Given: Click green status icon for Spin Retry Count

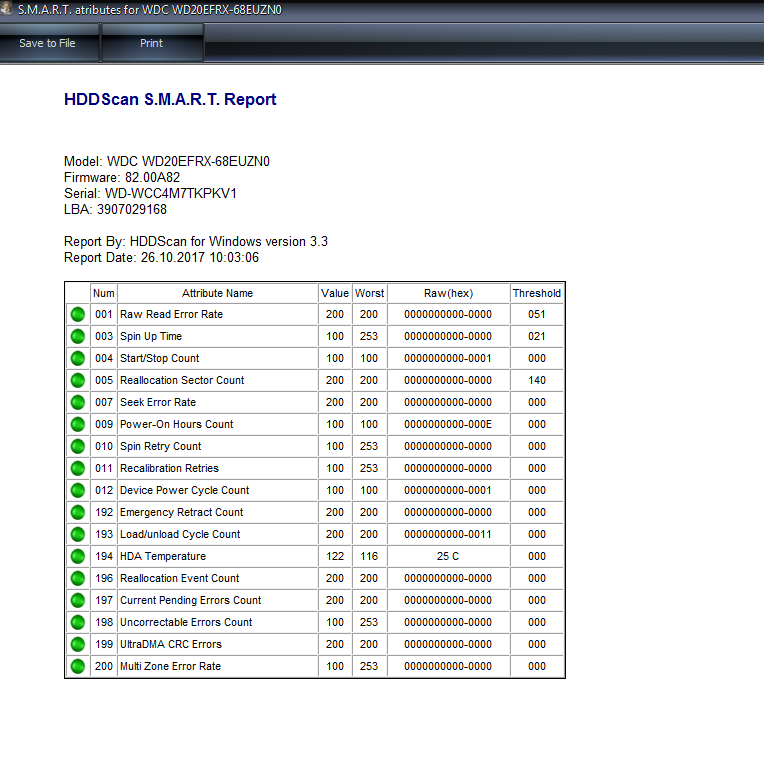Looking at the screenshot, I should (78, 446).
